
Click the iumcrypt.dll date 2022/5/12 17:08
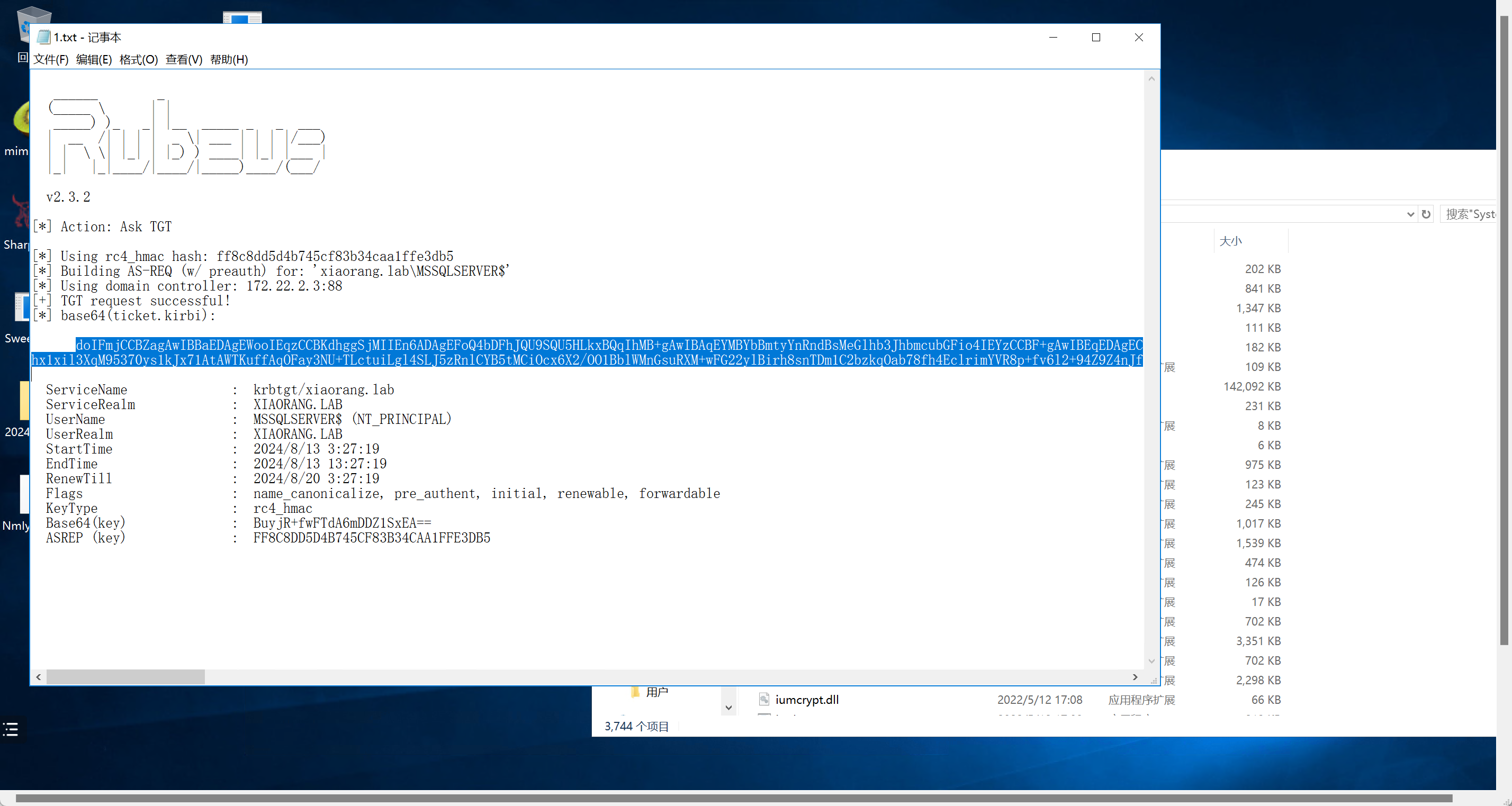pyautogui.click(x=1040, y=700)
